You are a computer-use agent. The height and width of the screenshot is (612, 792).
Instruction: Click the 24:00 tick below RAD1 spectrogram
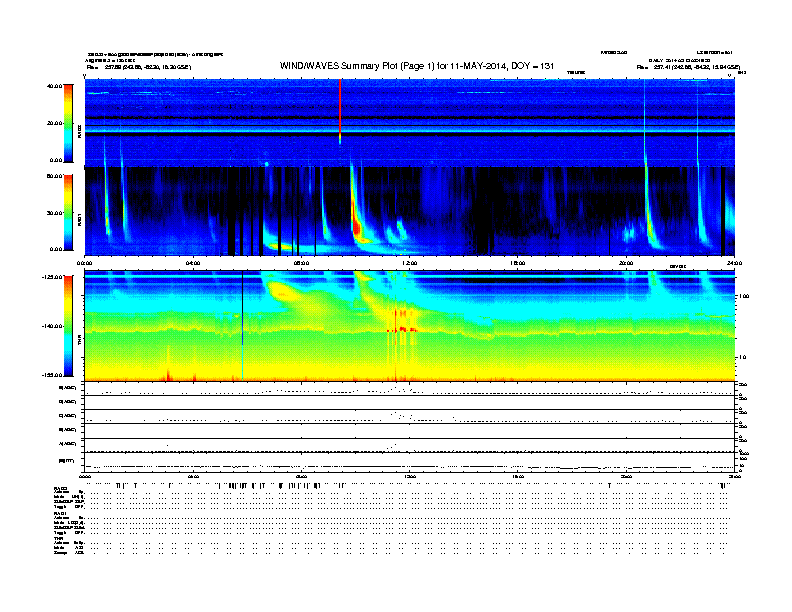coord(734,263)
